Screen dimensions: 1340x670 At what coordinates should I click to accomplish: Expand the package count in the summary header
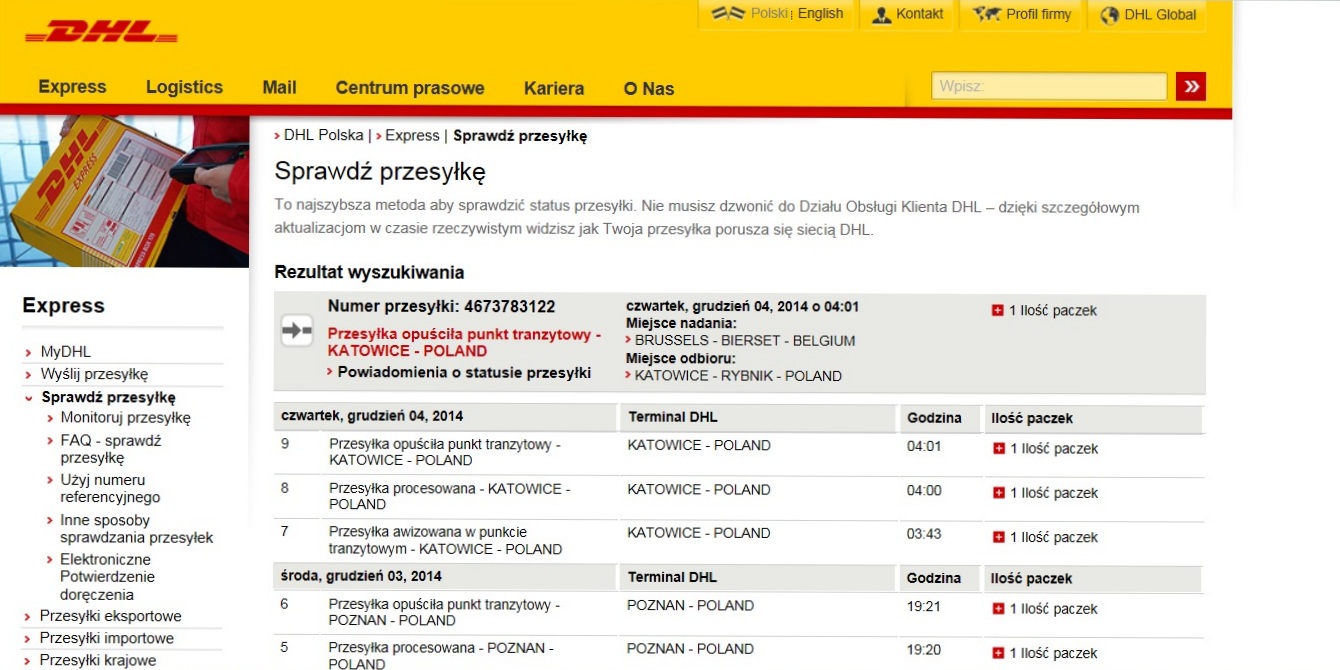click(x=996, y=311)
